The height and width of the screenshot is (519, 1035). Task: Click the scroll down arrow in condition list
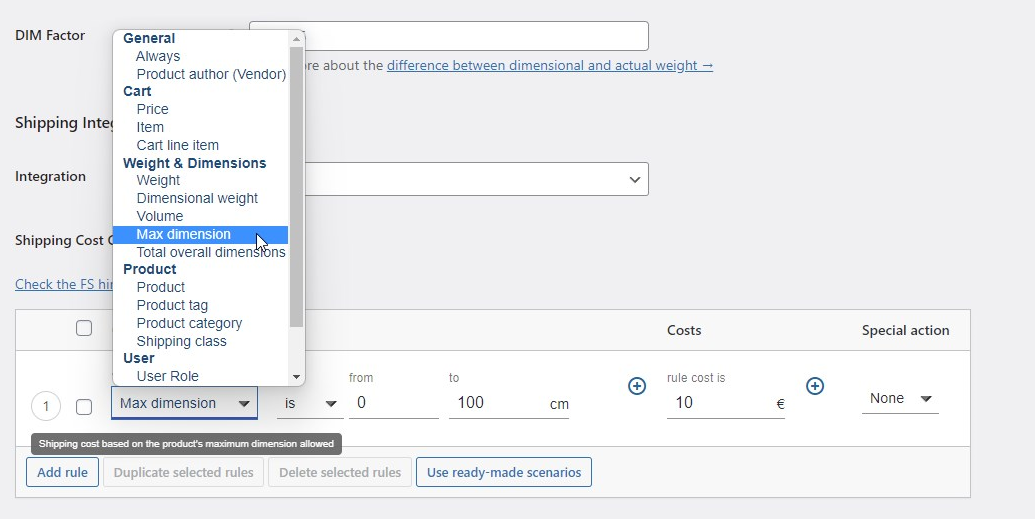[x=296, y=377]
